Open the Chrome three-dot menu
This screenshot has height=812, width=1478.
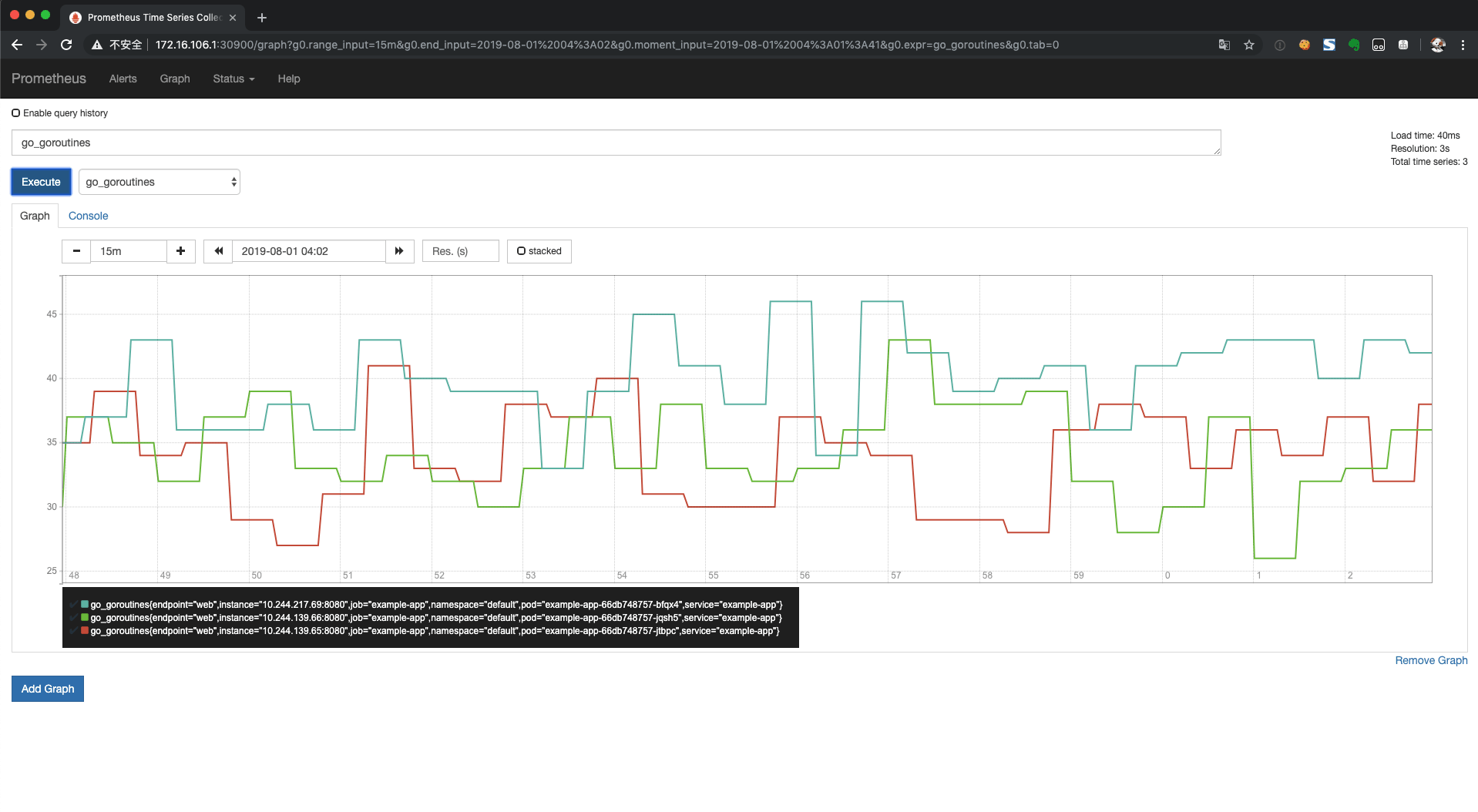pos(1463,45)
